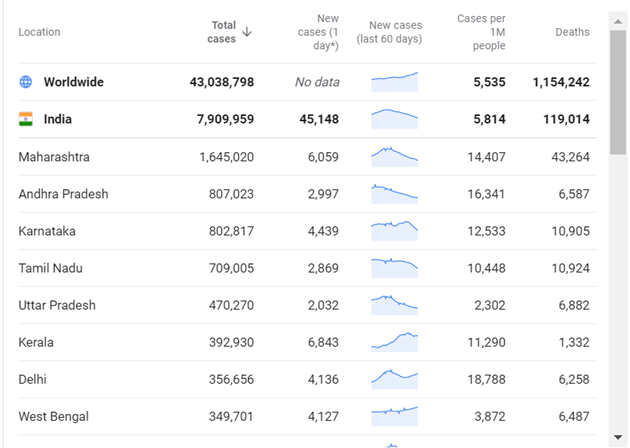630x448 pixels.
Task: Click the vertical scrollbar thumb
Action: tap(618, 85)
